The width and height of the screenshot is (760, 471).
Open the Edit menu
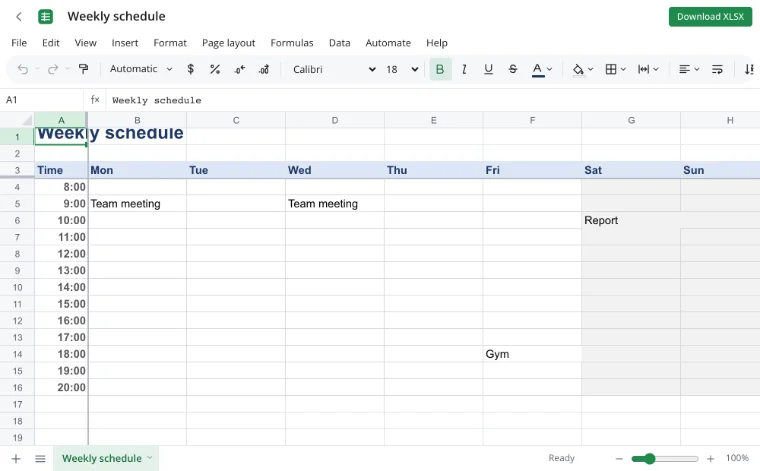(50, 43)
